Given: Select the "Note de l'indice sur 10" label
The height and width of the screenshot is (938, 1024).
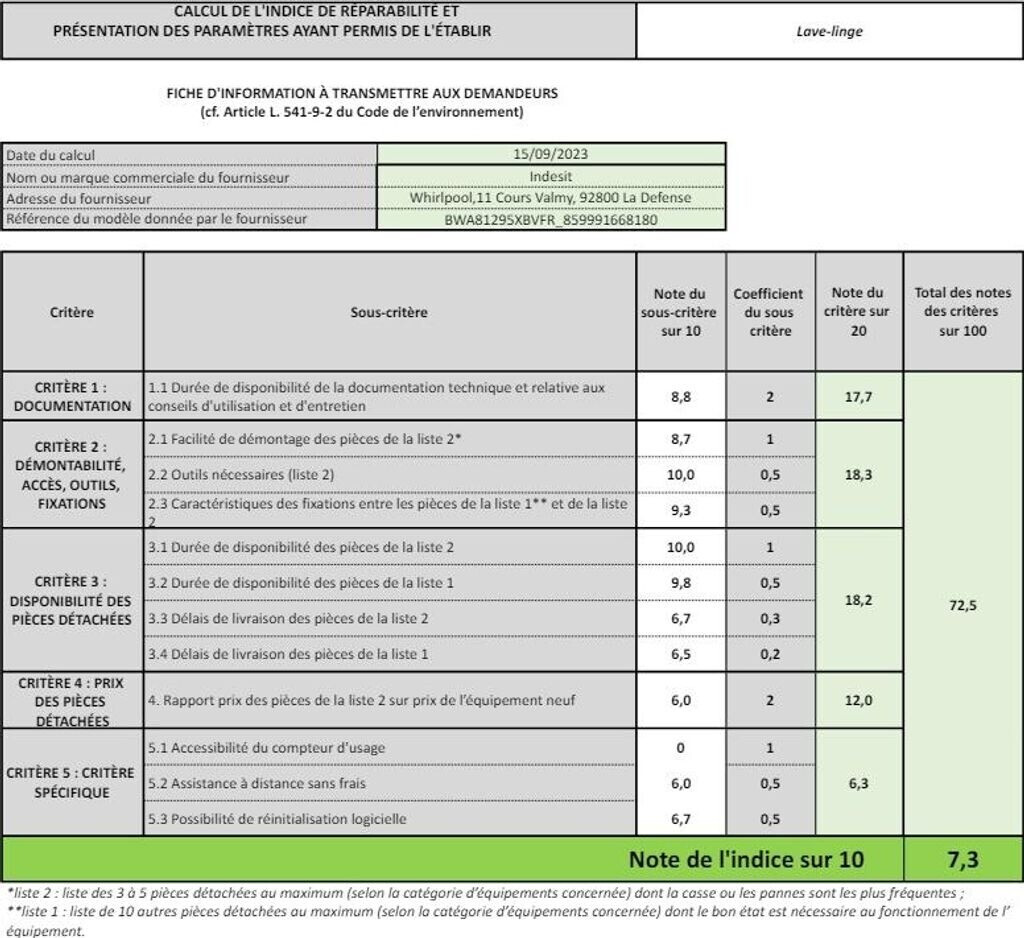Looking at the screenshot, I should pyautogui.click(x=746, y=860).
